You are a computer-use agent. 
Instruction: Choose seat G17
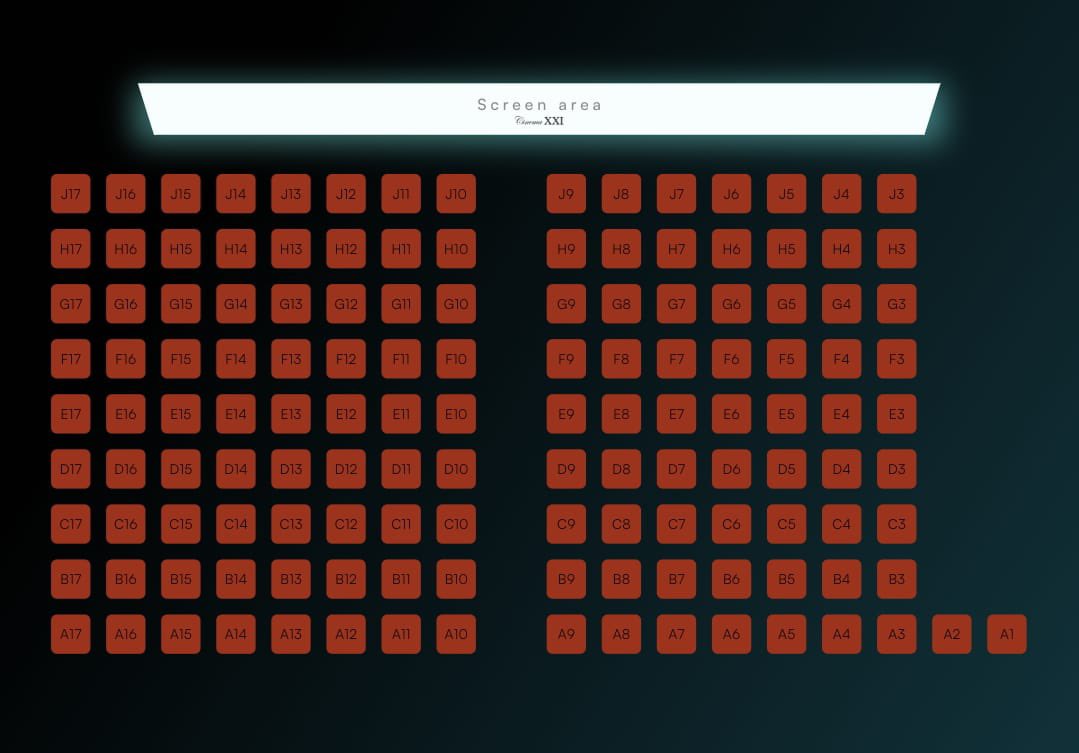click(71, 304)
